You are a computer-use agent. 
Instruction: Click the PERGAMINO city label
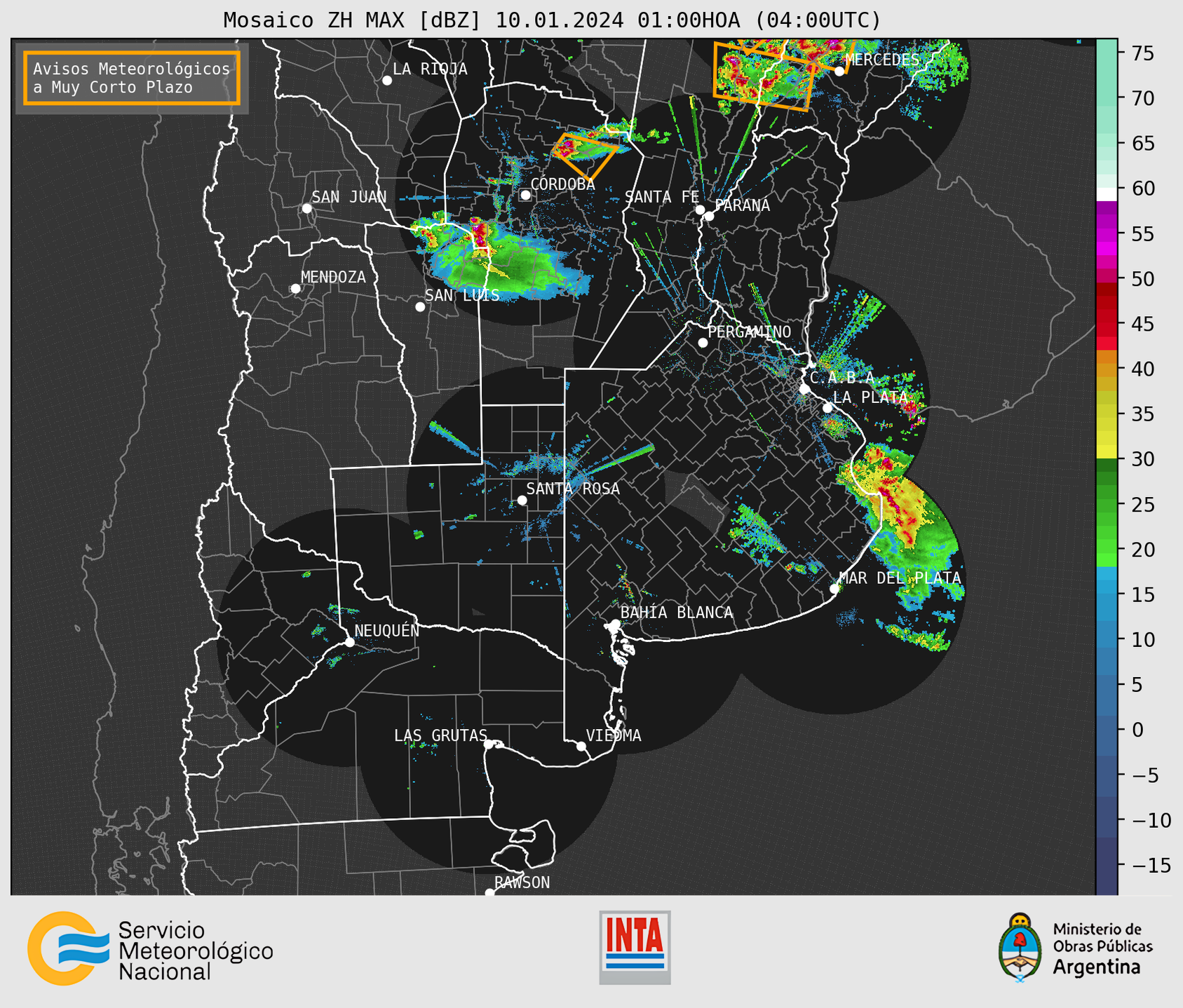[x=750, y=332]
